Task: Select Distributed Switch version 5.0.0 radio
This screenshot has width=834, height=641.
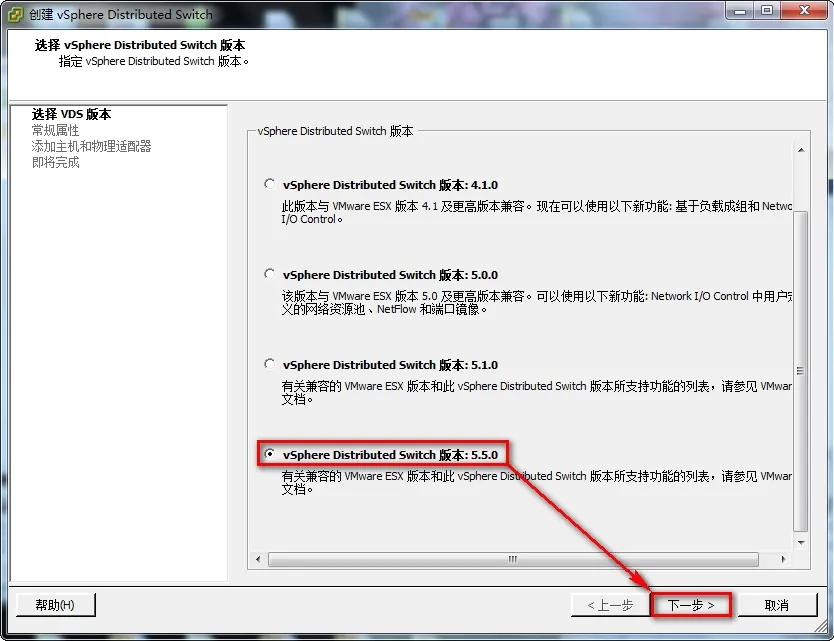Action: tap(270, 274)
